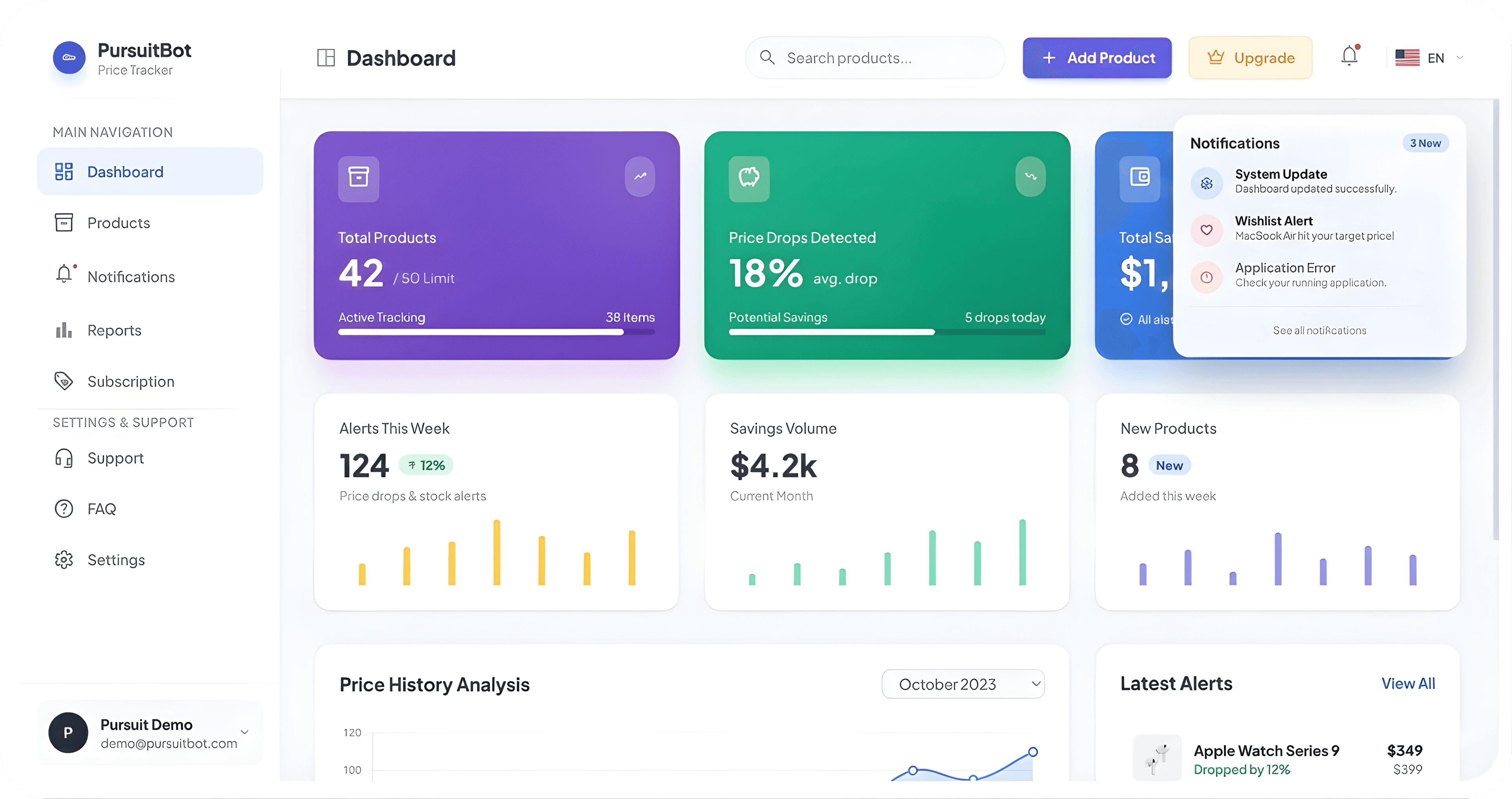Click the notification bell in the top bar
This screenshot has height=799, width=1512.
click(x=1349, y=56)
